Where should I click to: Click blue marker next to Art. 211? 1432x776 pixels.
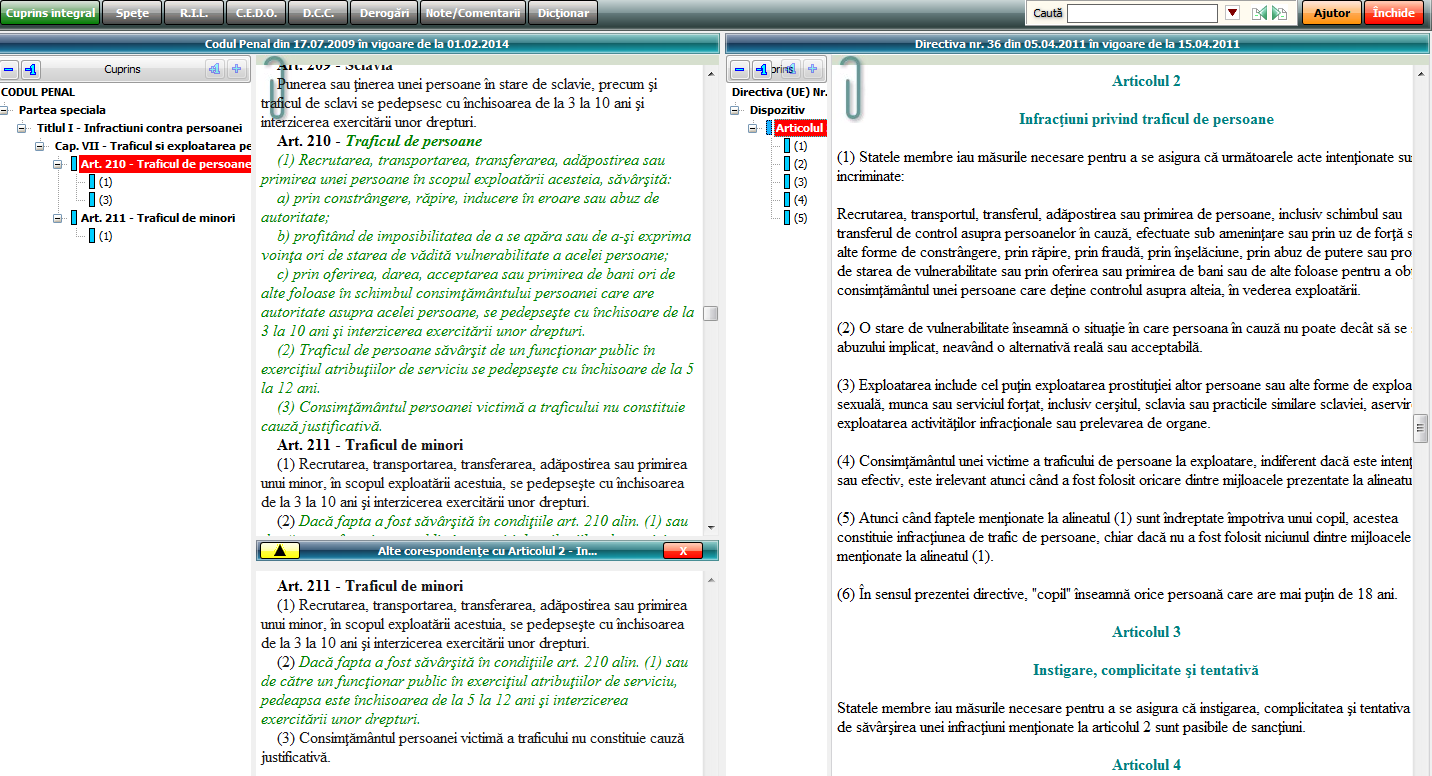click(x=74, y=218)
